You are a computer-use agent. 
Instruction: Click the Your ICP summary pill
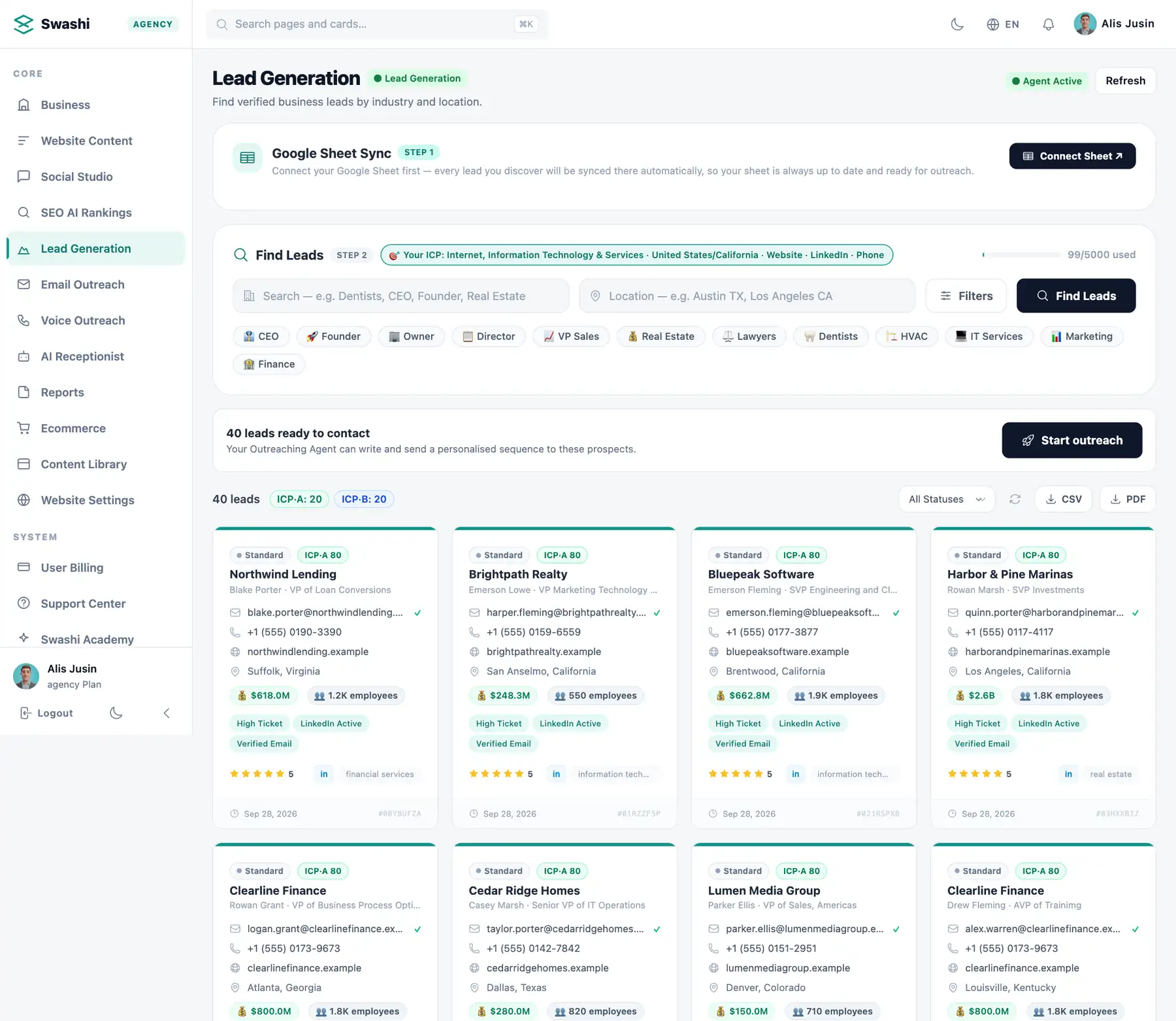click(x=636, y=255)
